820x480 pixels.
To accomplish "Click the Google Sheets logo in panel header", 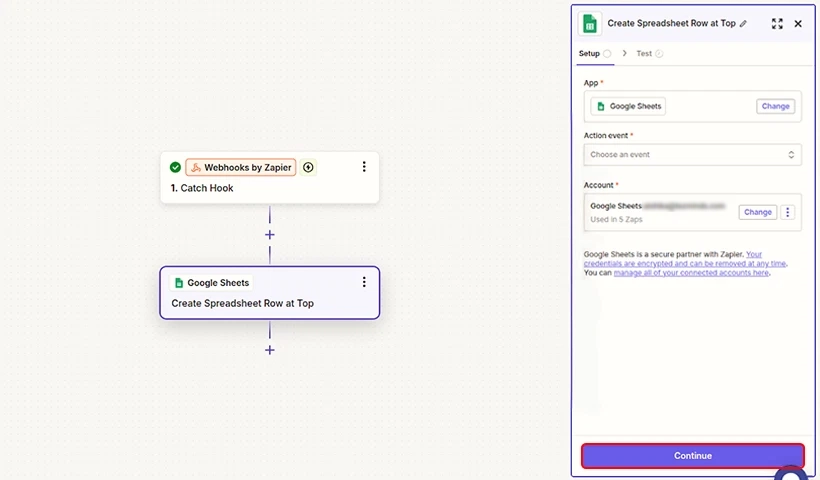I will 590,24.
